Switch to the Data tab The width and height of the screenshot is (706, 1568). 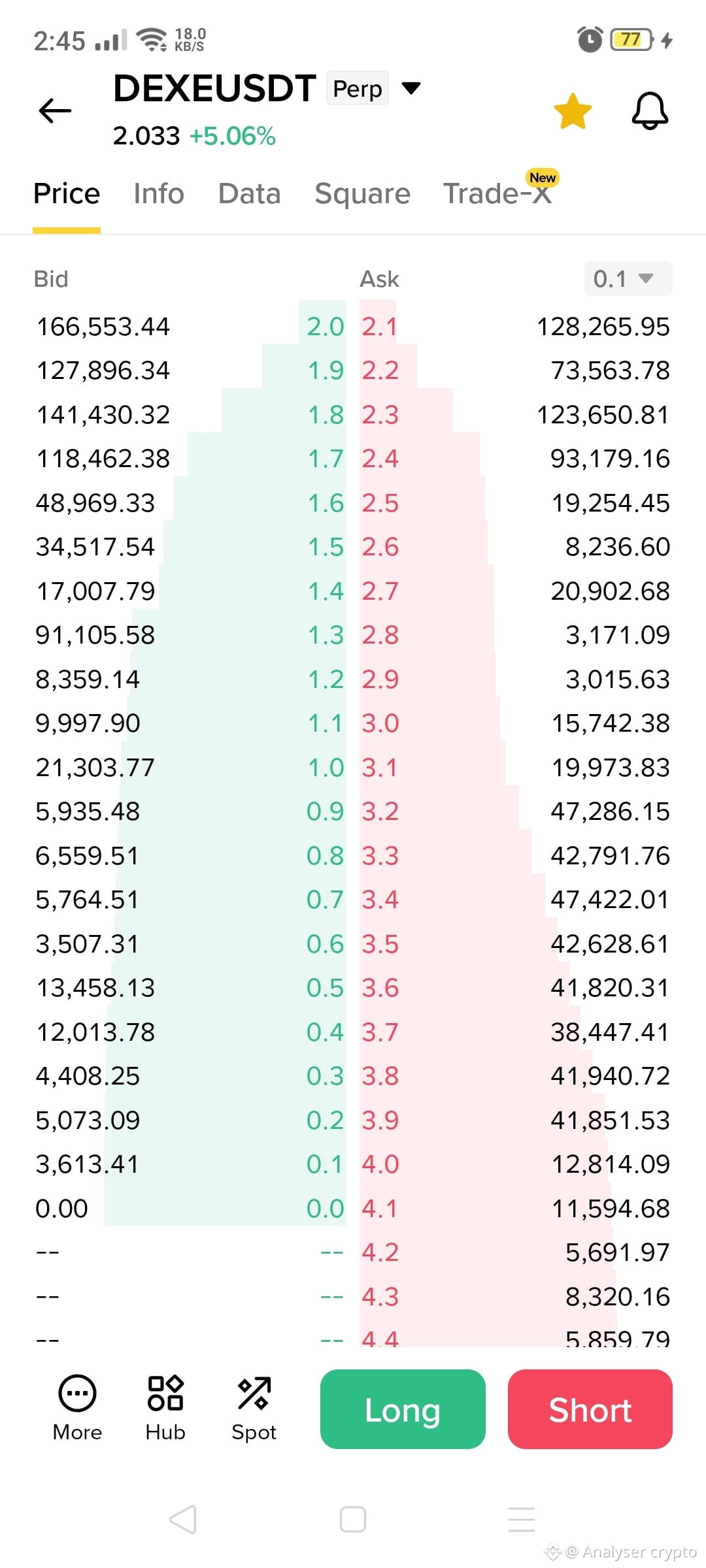pos(249,193)
